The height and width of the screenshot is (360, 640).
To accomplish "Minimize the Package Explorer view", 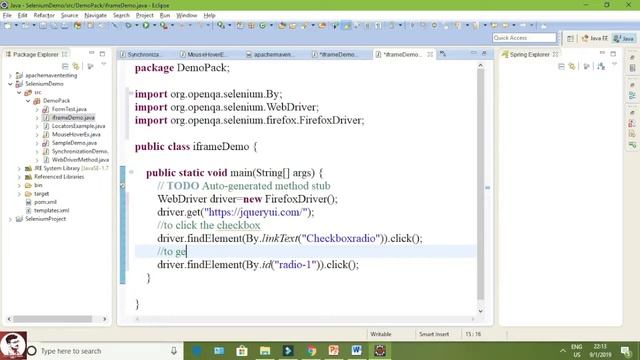I will pos(91,53).
